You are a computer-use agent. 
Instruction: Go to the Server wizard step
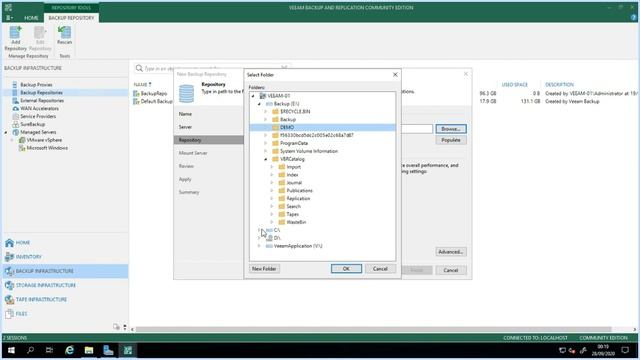click(x=185, y=127)
